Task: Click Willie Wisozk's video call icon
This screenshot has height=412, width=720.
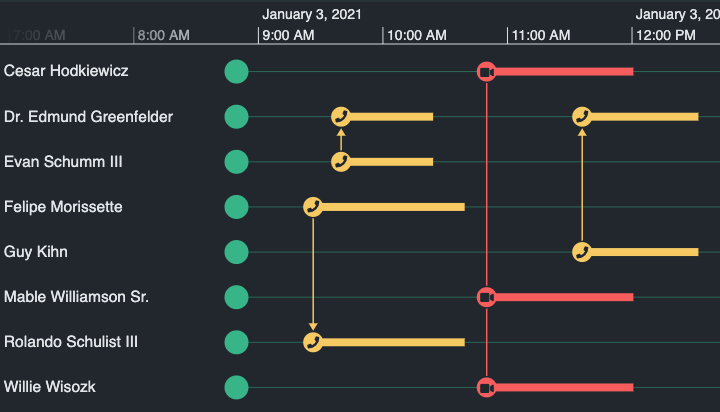Action: tap(486, 387)
